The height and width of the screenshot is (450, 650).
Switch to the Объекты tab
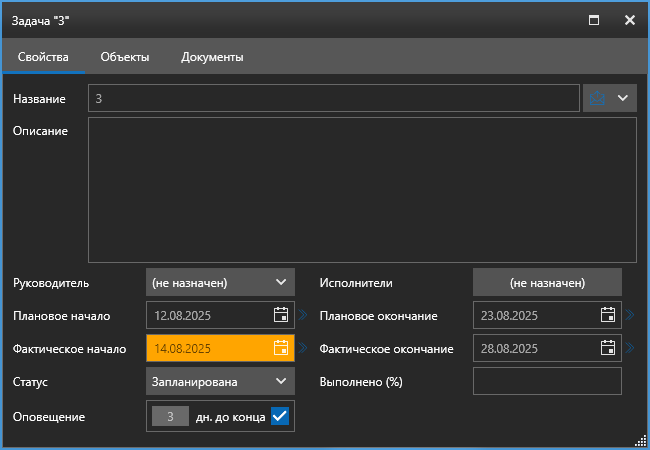coord(125,57)
